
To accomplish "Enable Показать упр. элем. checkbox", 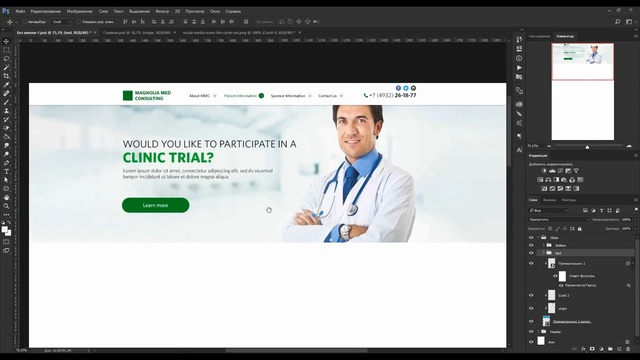I will click(x=79, y=22).
